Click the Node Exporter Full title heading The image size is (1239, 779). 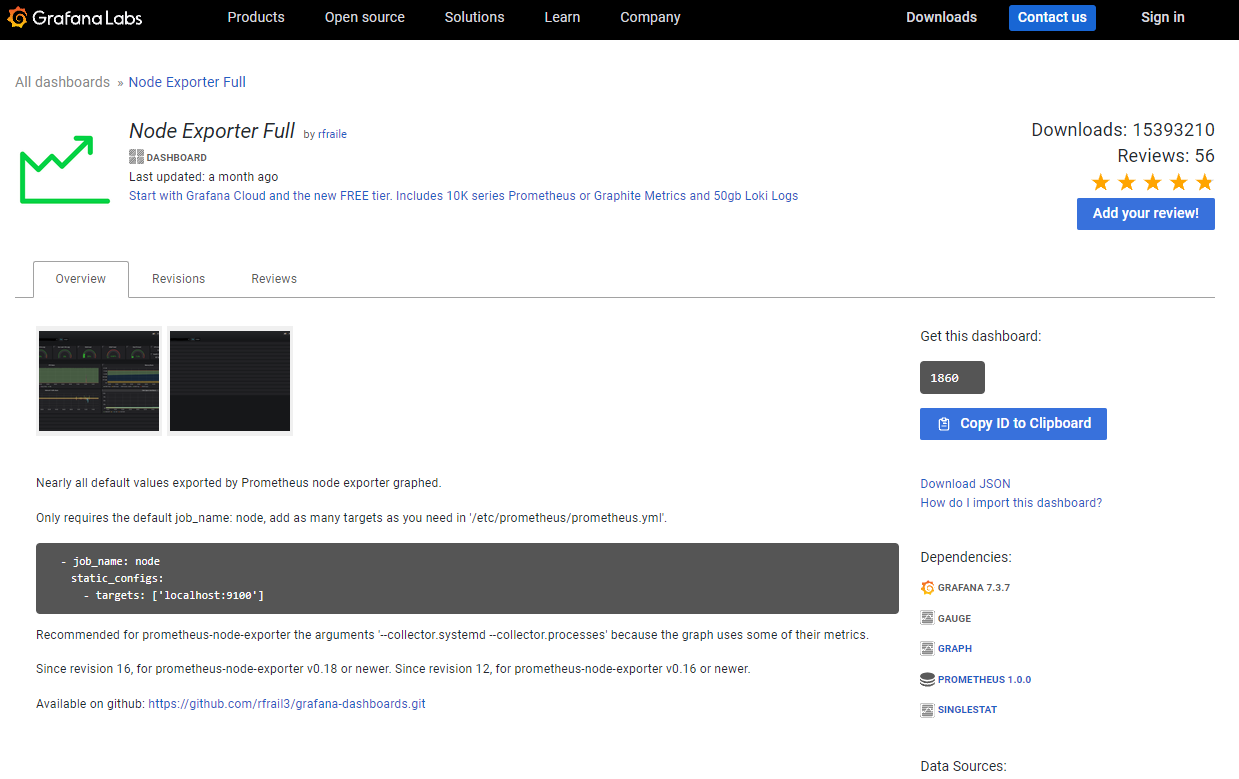(x=212, y=131)
